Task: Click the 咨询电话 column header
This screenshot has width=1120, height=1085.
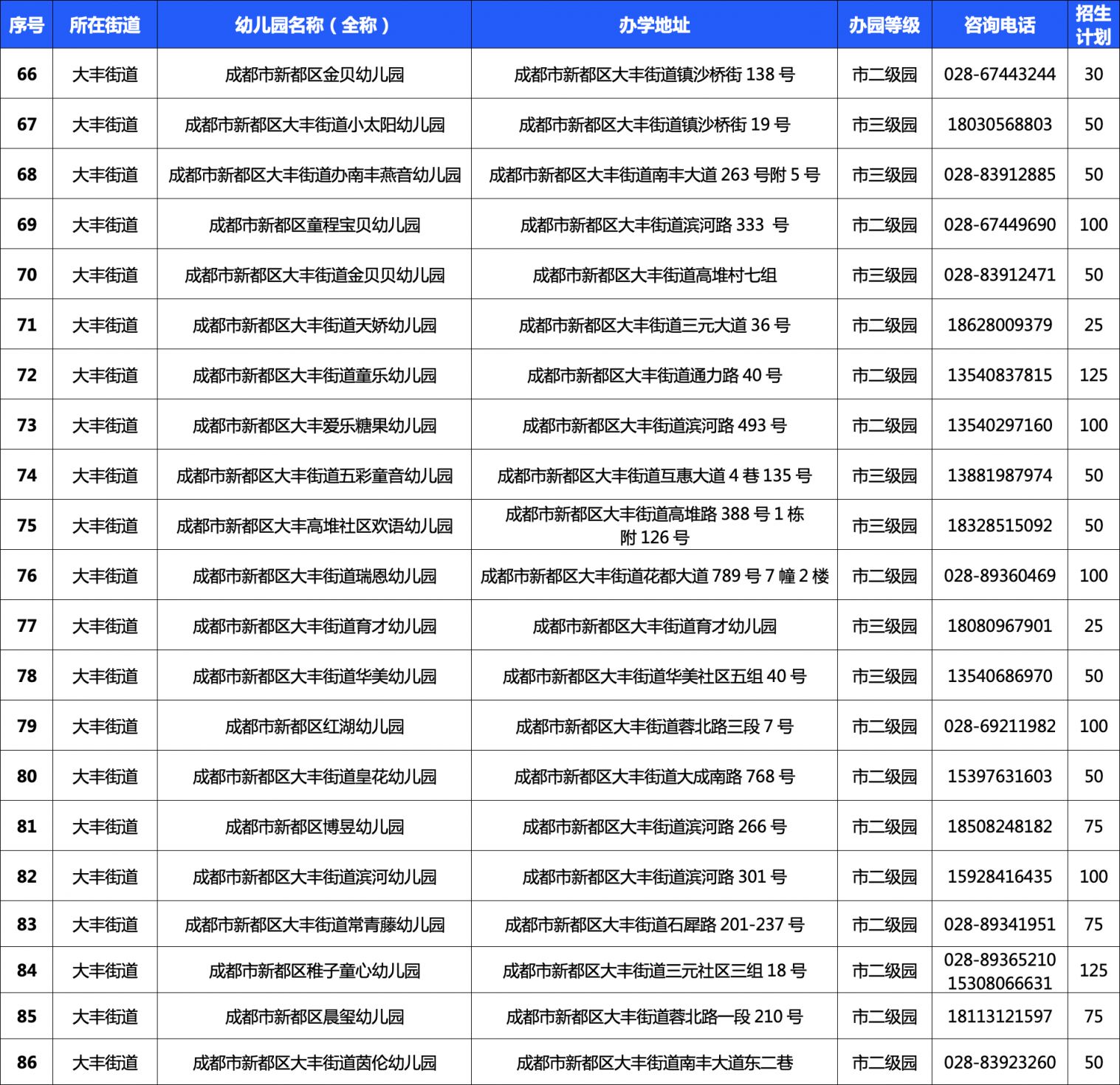Action: click(x=1000, y=25)
